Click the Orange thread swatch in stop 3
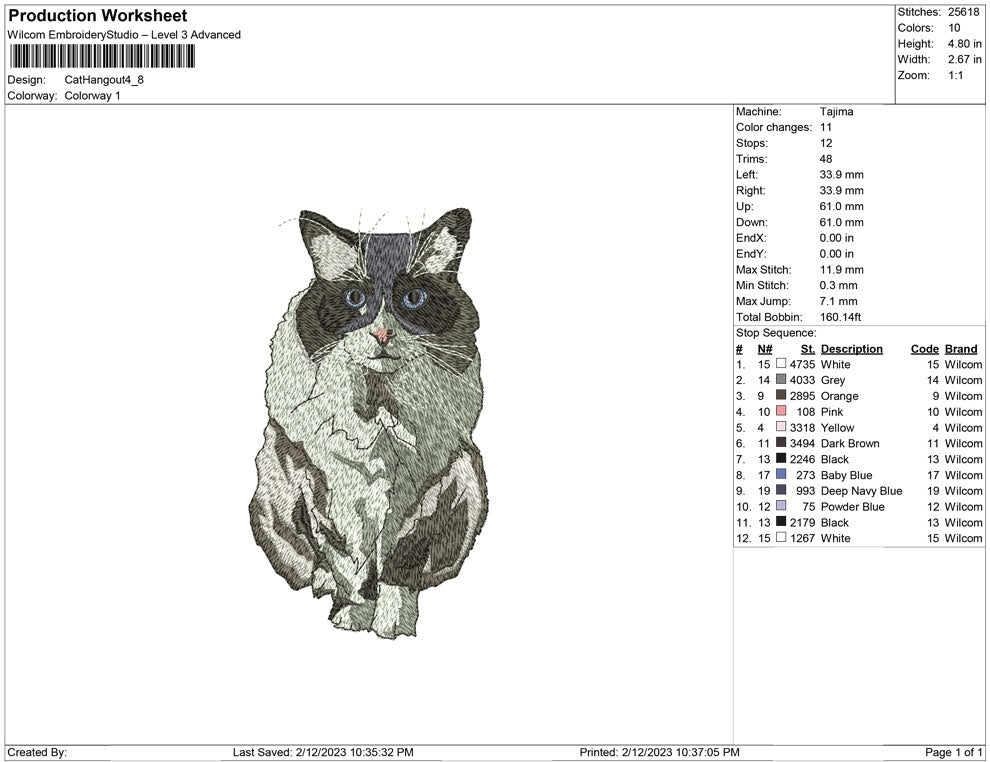 (781, 395)
